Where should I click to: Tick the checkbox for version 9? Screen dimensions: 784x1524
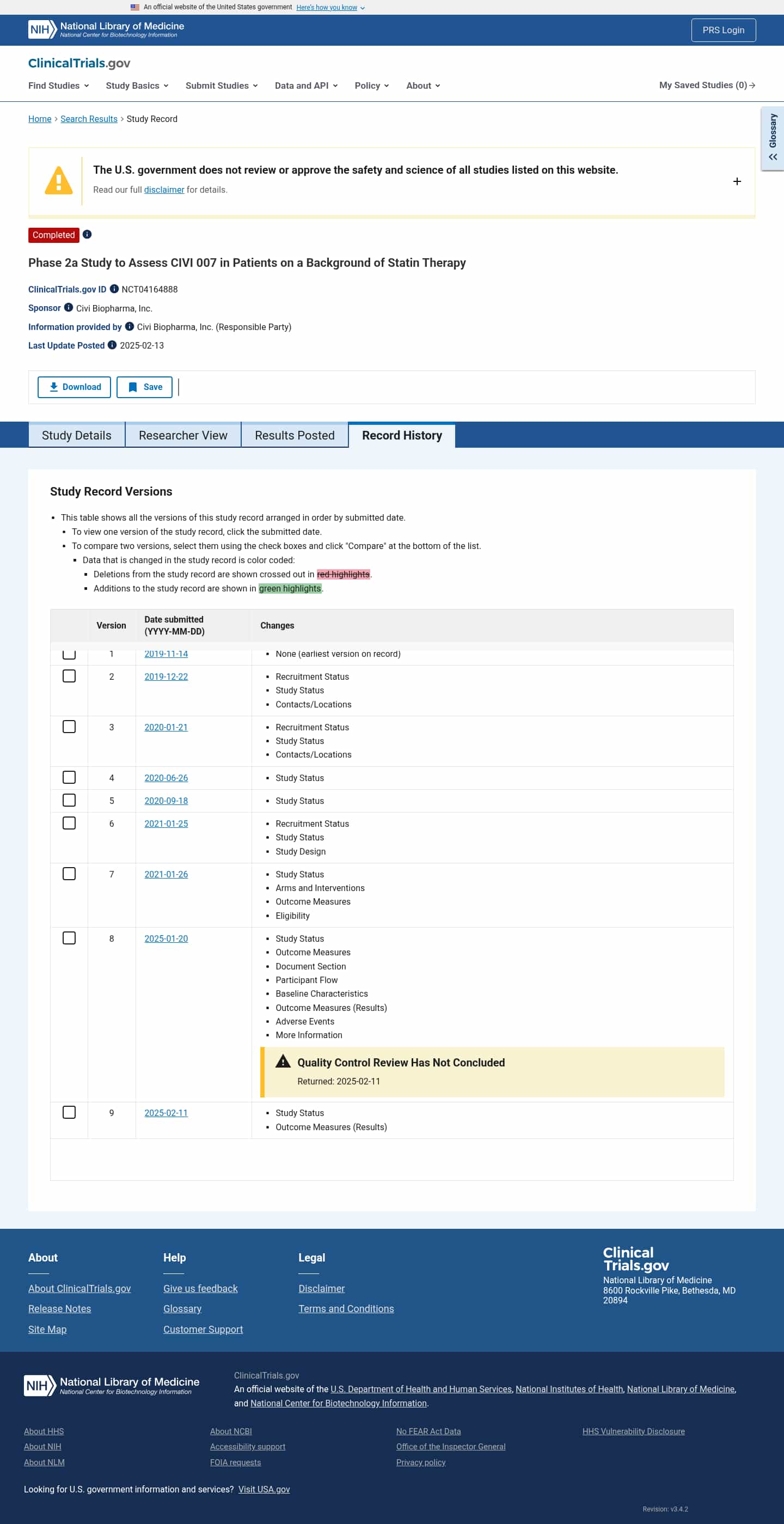tap(69, 1112)
